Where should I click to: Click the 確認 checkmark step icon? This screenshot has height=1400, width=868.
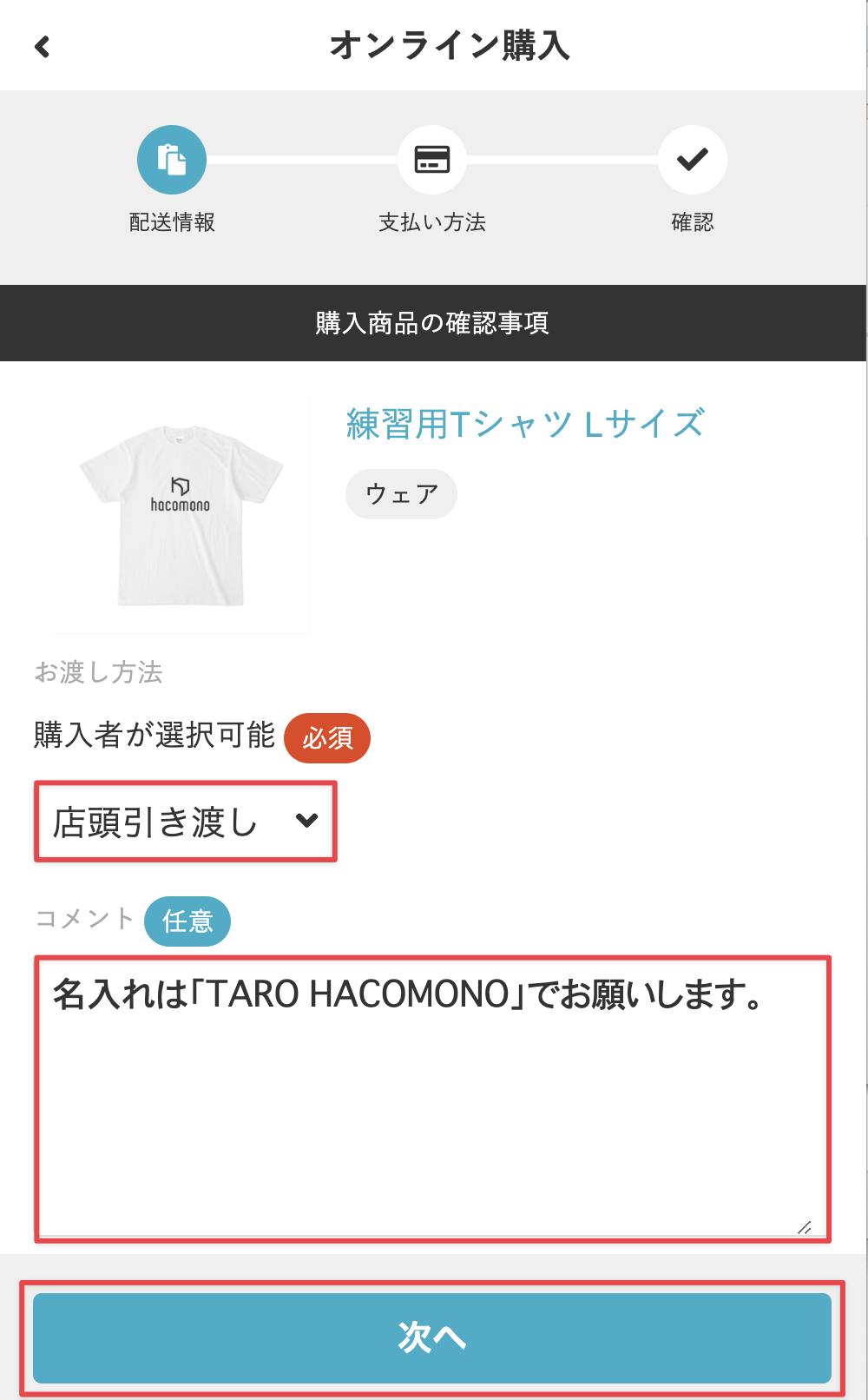pyautogui.click(x=693, y=160)
